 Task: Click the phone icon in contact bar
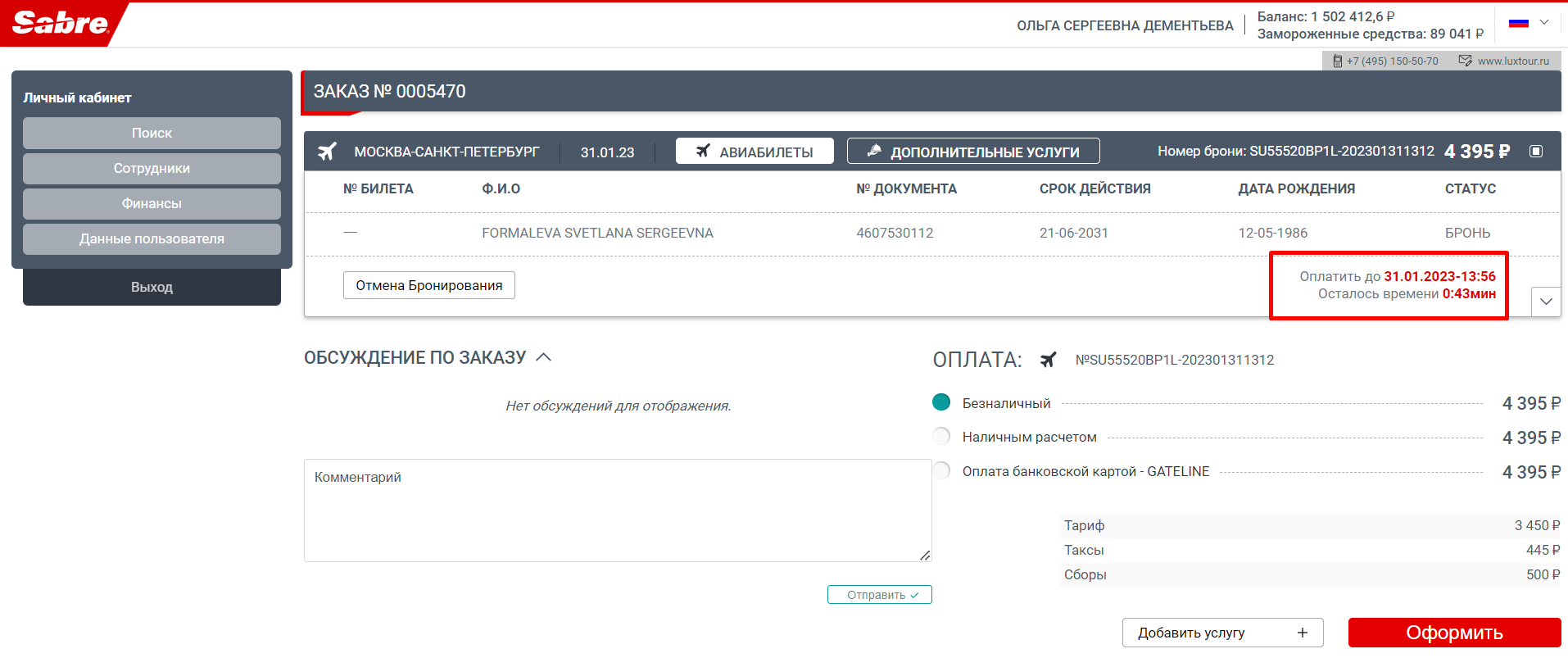tap(1337, 61)
